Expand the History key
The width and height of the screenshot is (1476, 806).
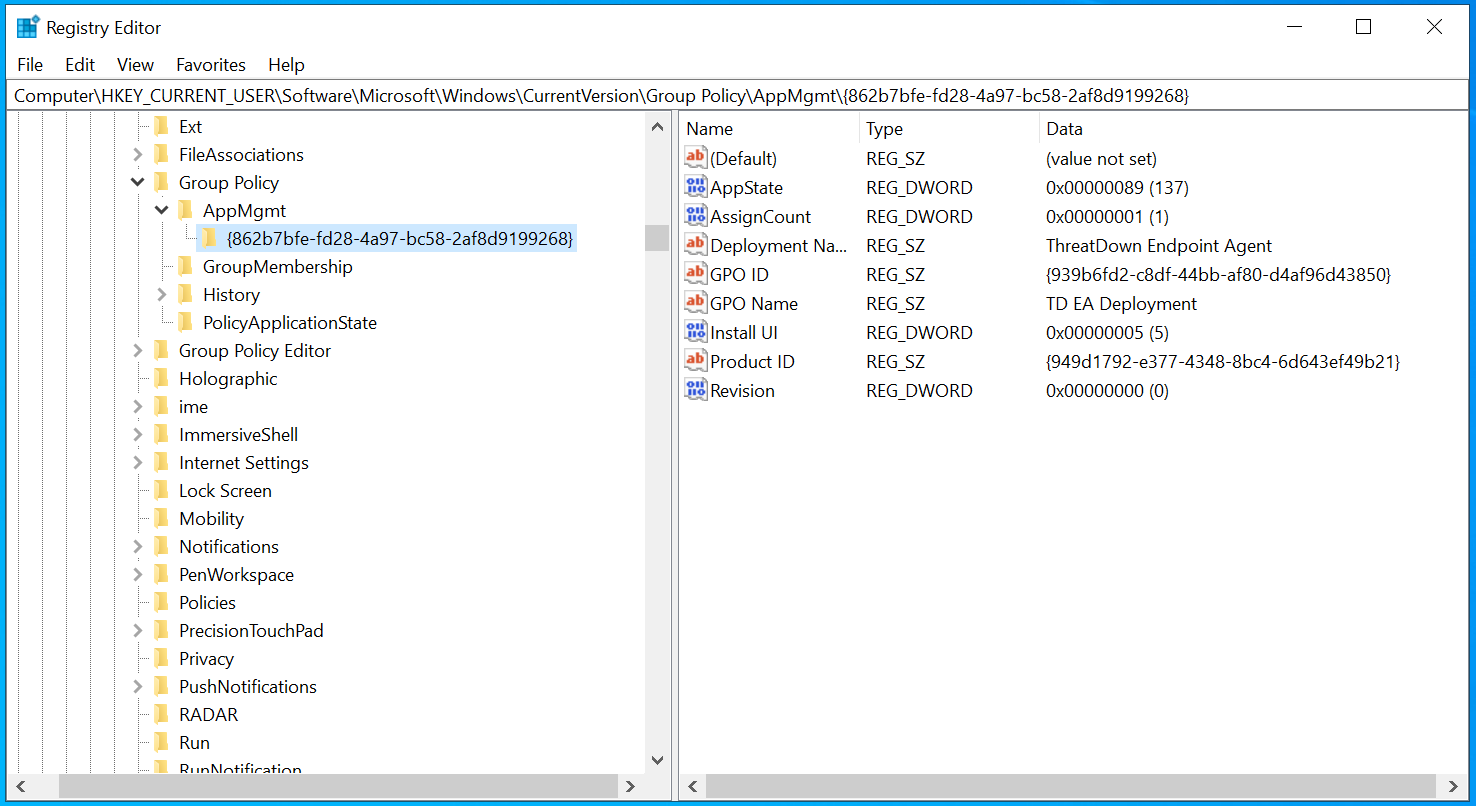pyautogui.click(x=162, y=294)
